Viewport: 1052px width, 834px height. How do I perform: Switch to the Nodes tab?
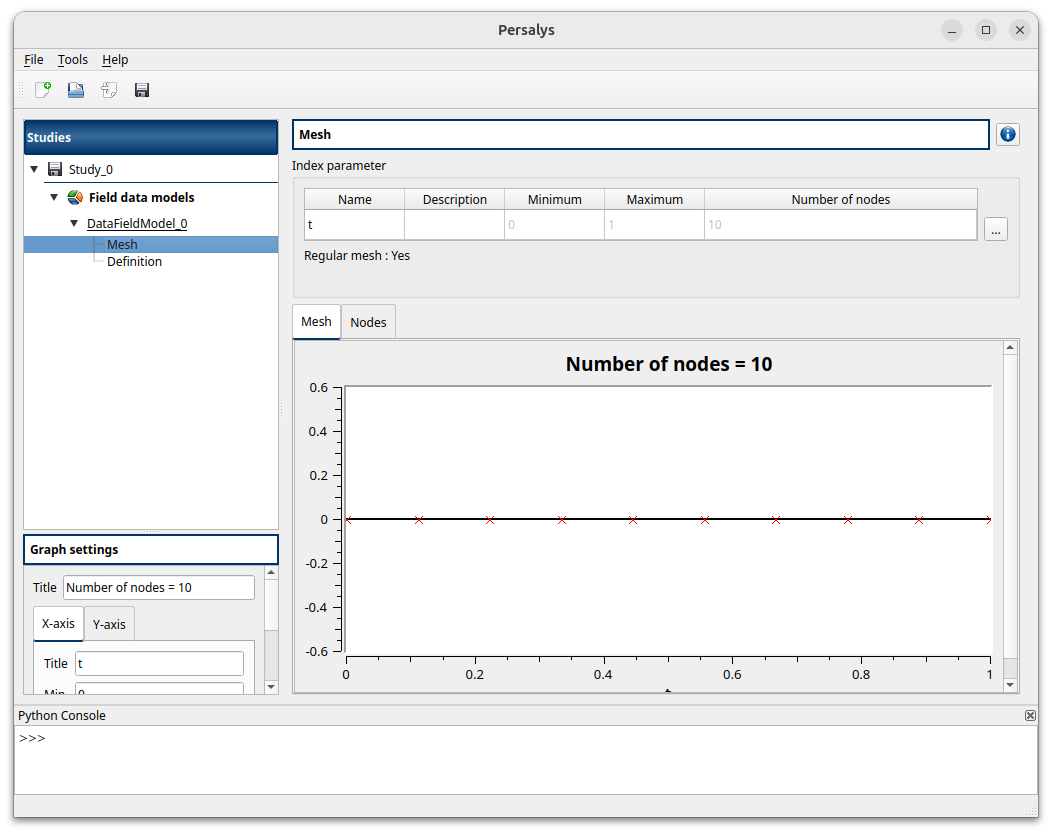368,322
